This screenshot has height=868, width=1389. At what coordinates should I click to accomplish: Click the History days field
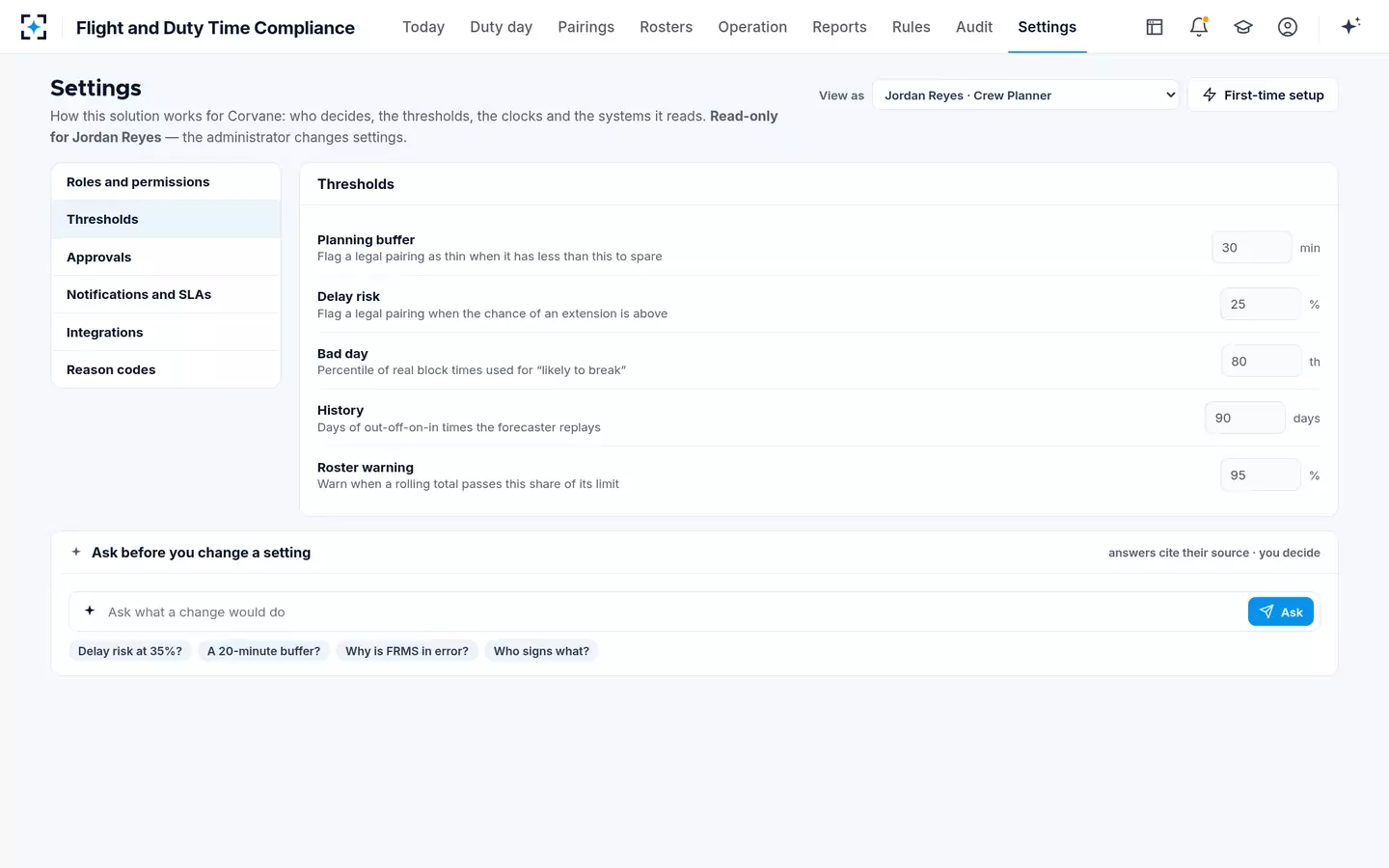click(x=1244, y=419)
